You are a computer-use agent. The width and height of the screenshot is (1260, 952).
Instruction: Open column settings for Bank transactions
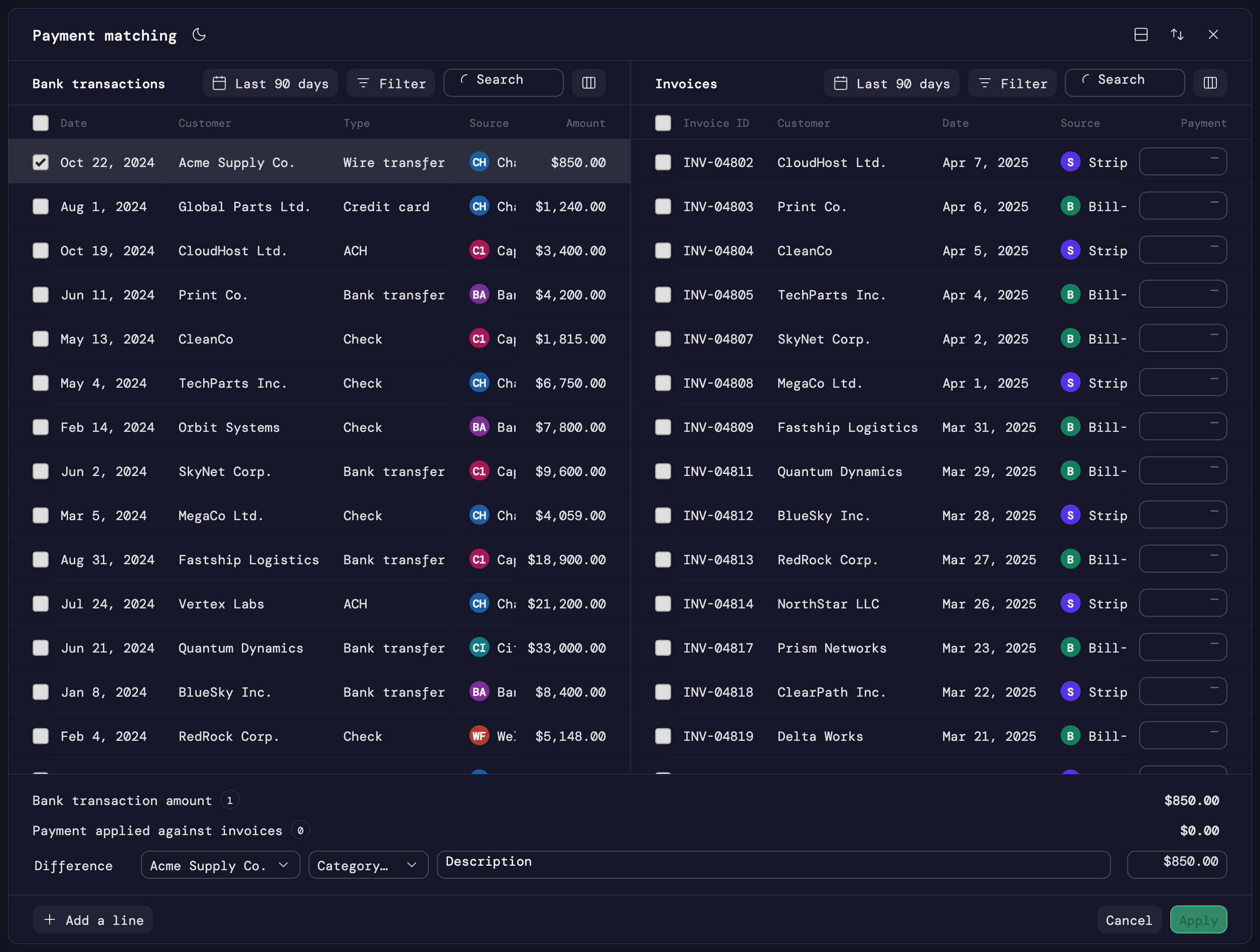click(x=588, y=83)
